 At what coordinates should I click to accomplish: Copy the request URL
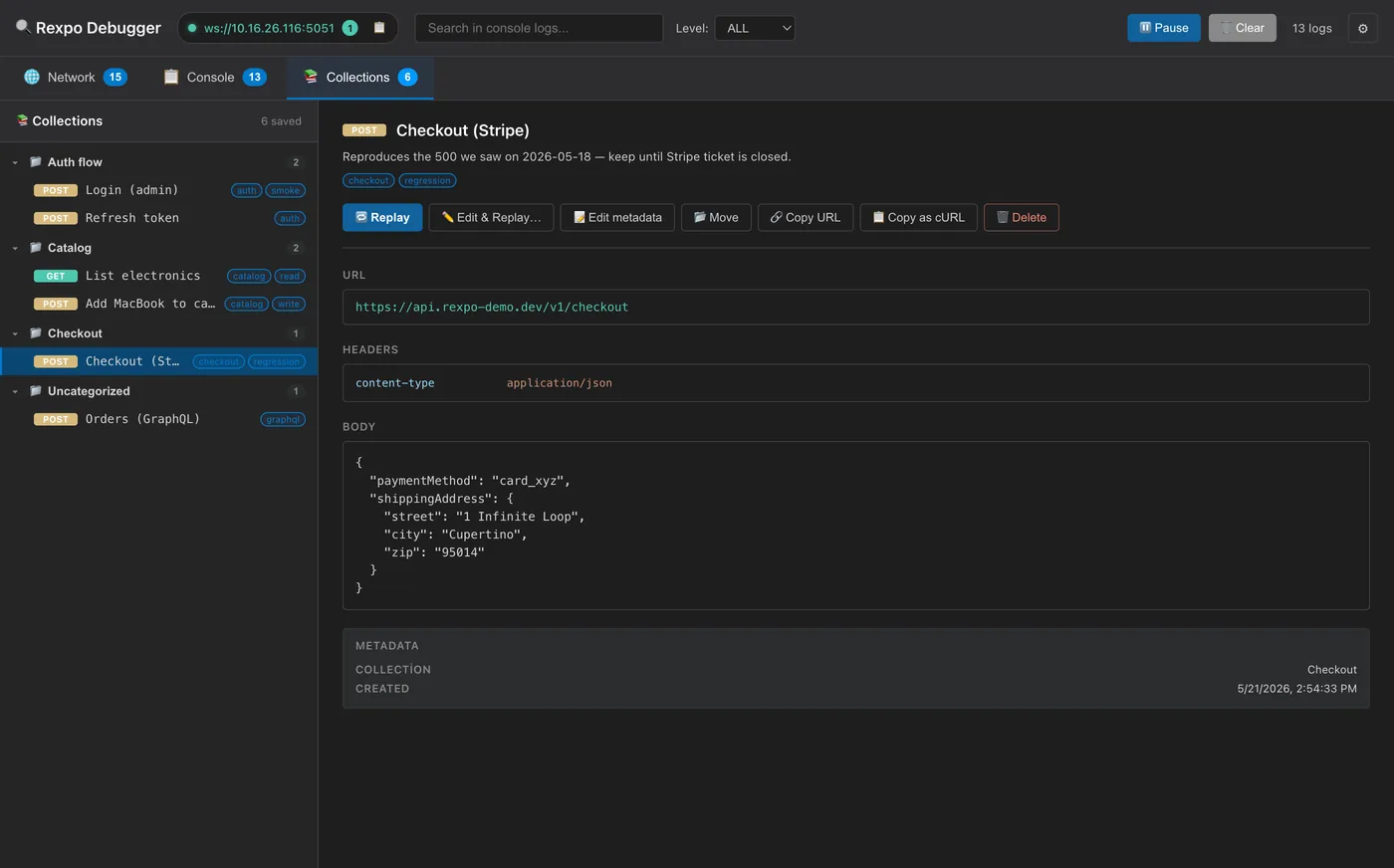[x=806, y=217]
